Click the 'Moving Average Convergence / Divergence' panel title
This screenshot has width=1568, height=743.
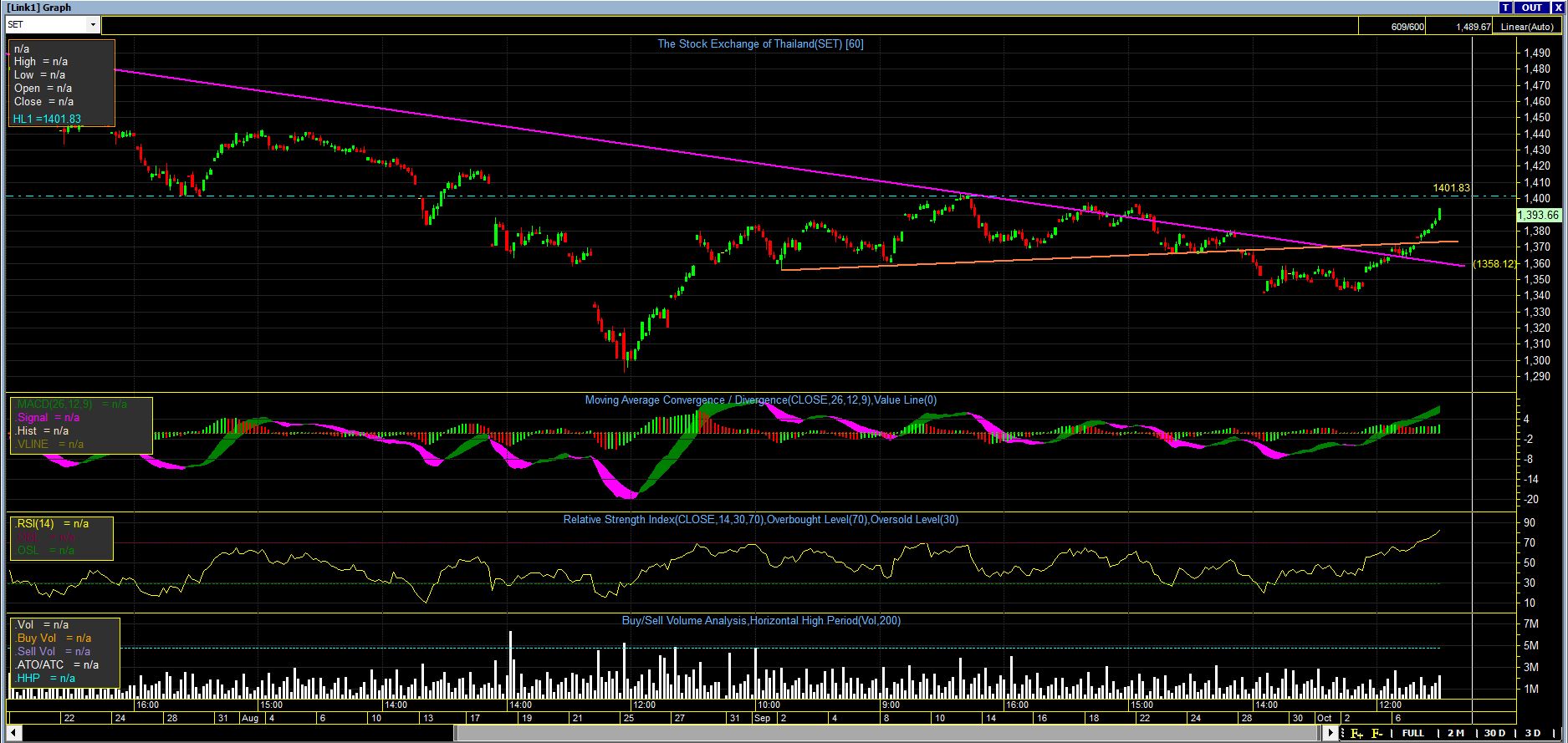pyautogui.click(x=761, y=400)
